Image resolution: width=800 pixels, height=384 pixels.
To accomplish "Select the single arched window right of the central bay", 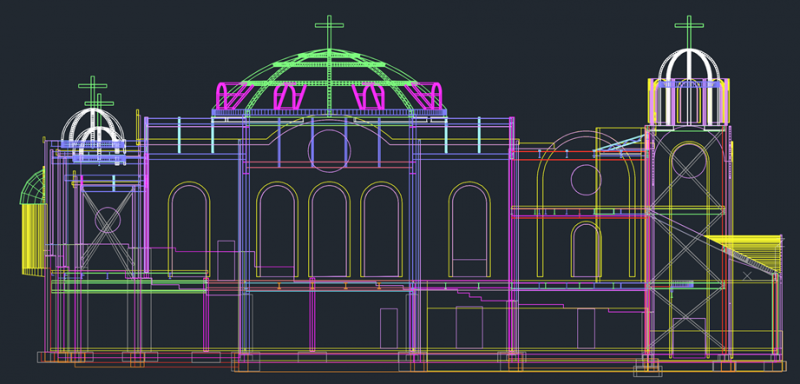I will (x=470, y=229).
